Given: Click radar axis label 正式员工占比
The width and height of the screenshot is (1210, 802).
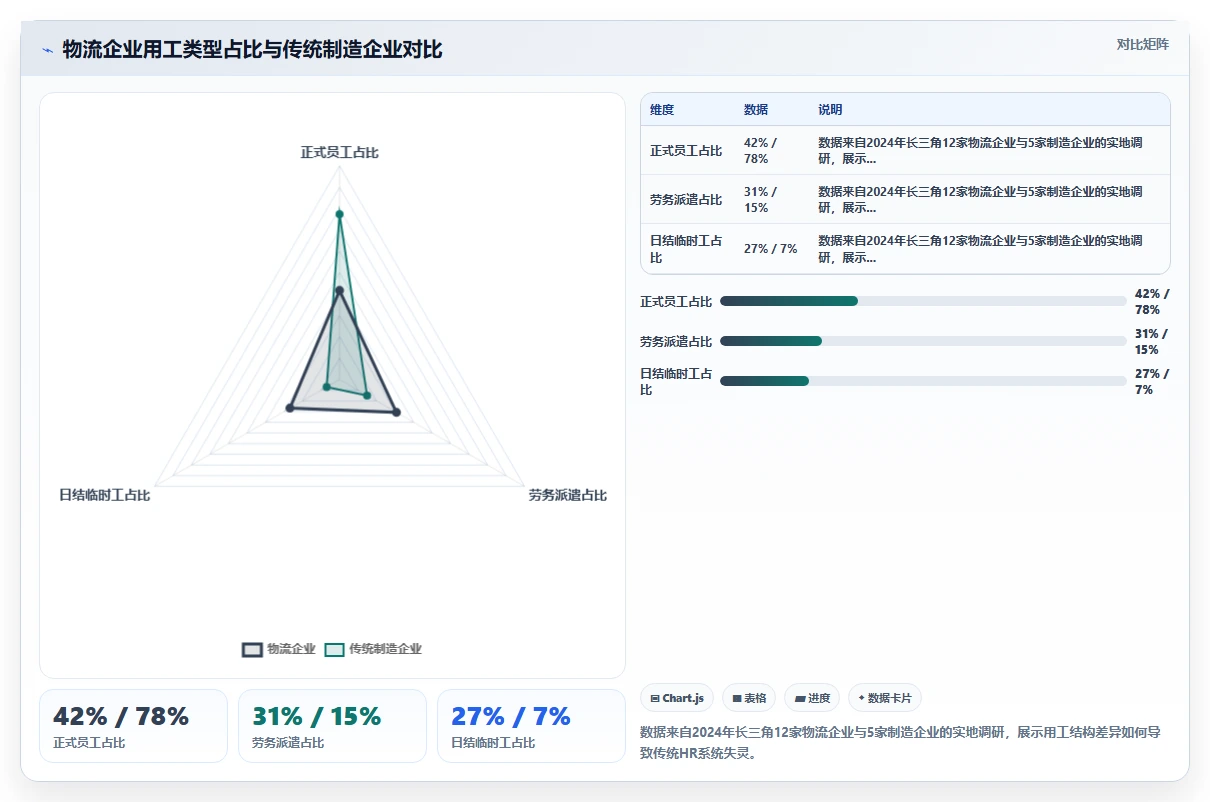Looking at the screenshot, I should [x=339, y=153].
